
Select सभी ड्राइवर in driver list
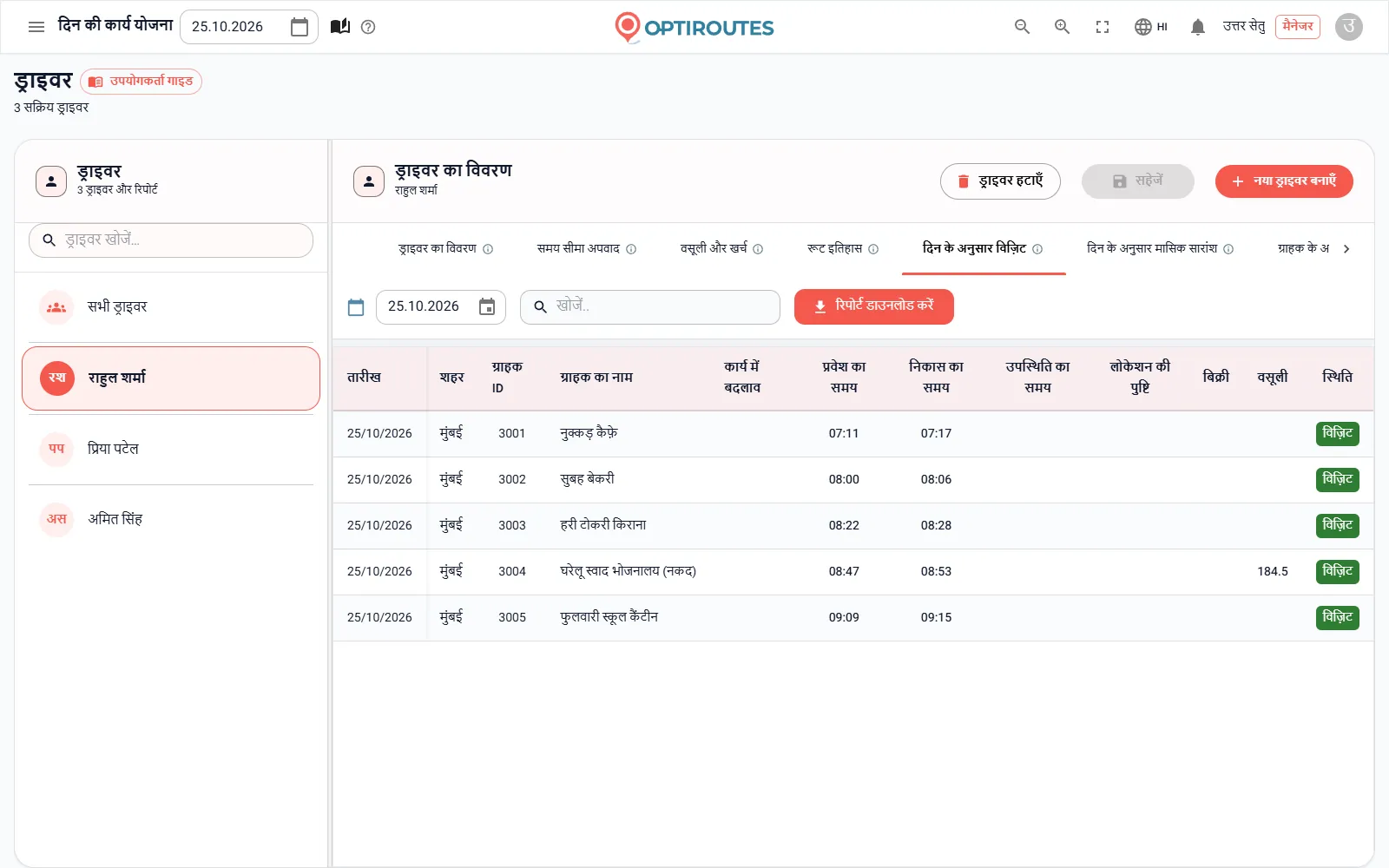pos(171,307)
